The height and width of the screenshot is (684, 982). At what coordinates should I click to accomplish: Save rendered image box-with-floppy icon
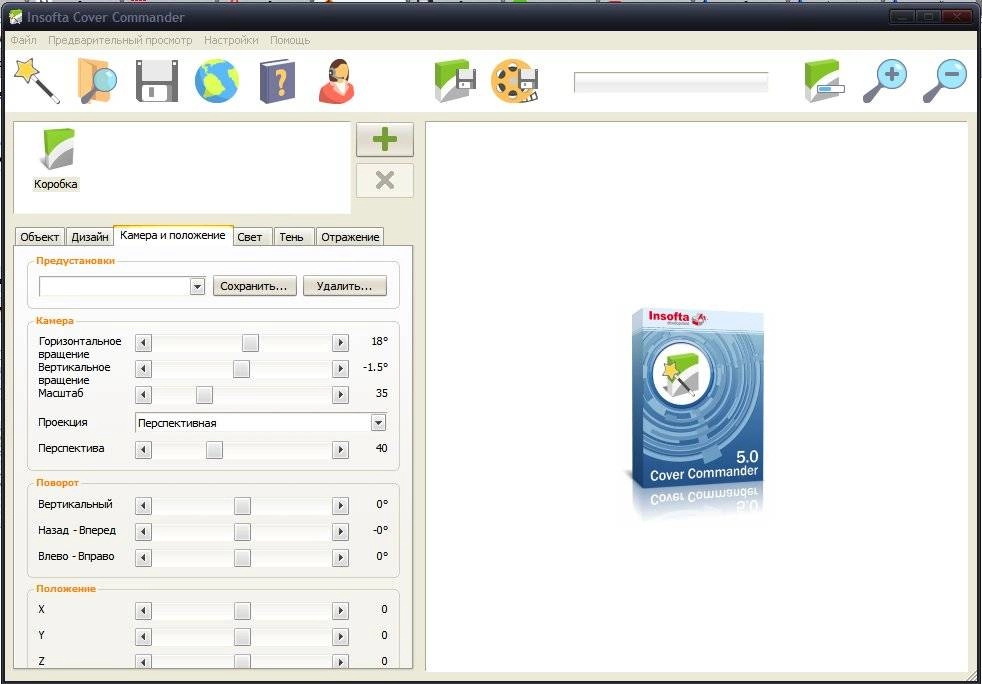[x=455, y=81]
